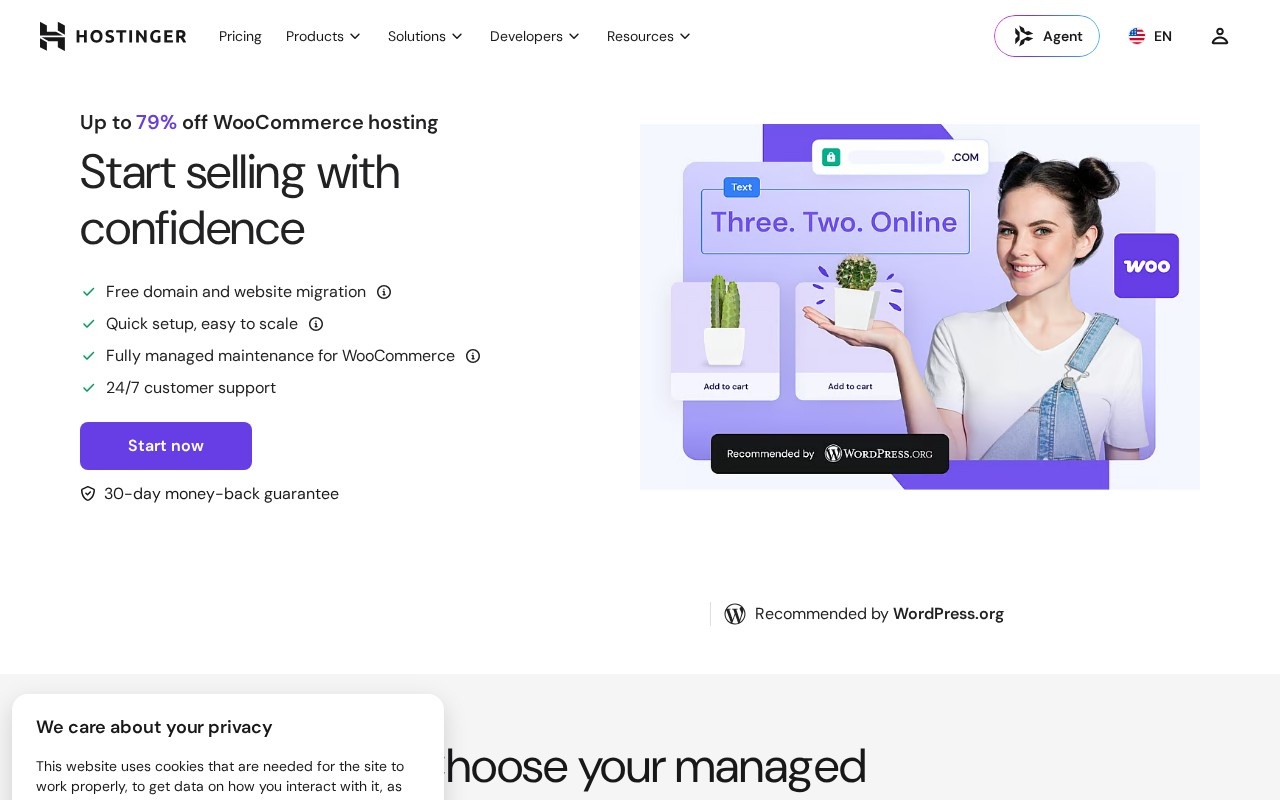Screen dimensions: 1280x800
Task: Open the user account profile icon
Action: (1219, 36)
